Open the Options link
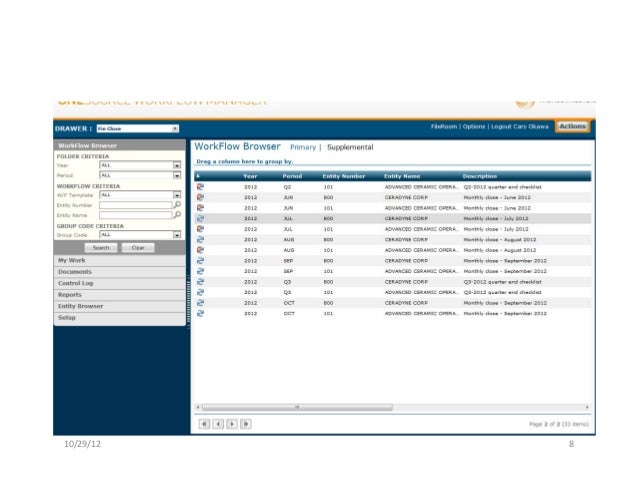Screen dimensions: 638x493 pyautogui.click(x=474, y=127)
